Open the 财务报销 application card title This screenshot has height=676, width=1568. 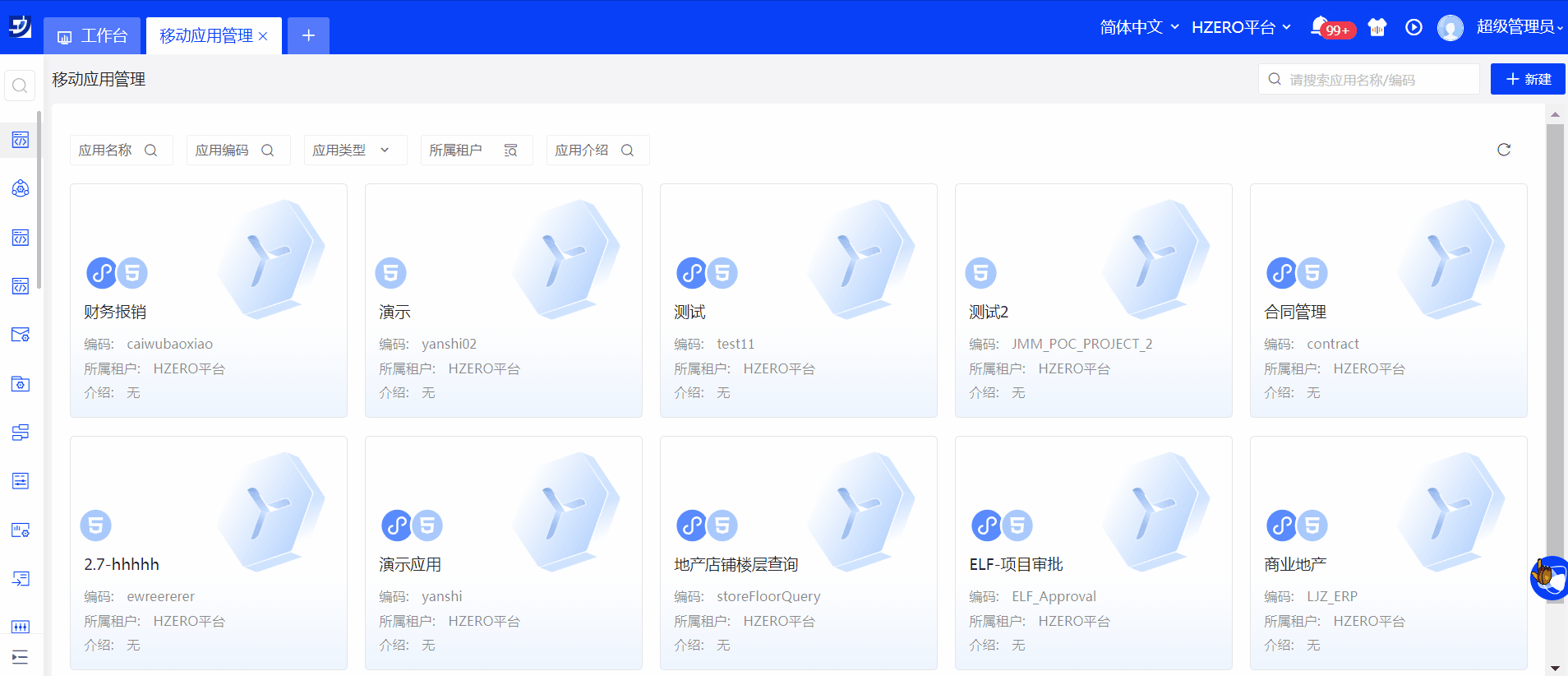click(115, 313)
